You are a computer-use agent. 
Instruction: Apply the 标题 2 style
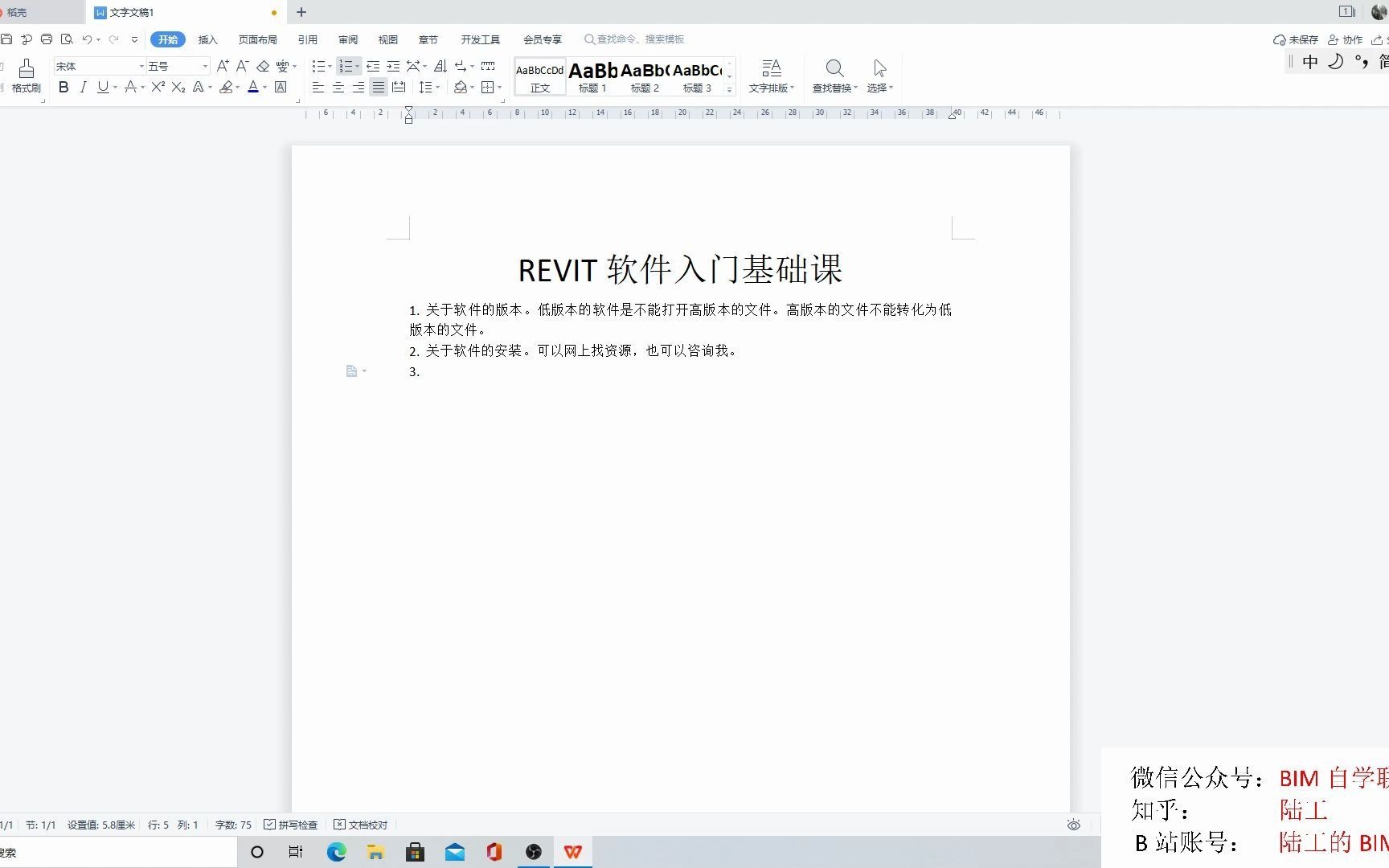(x=645, y=77)
